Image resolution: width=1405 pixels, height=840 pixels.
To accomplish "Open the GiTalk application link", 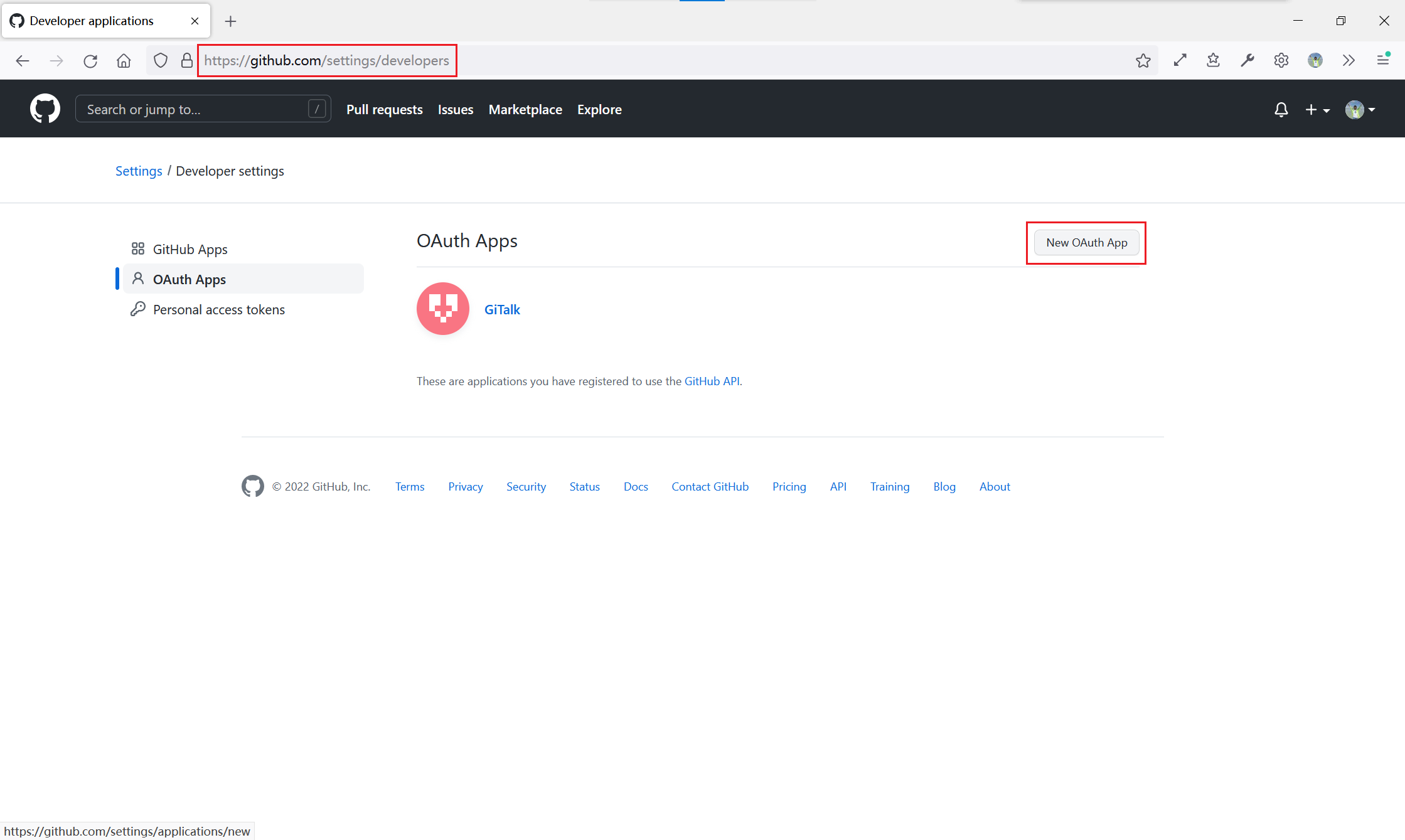I will point(502,309).
